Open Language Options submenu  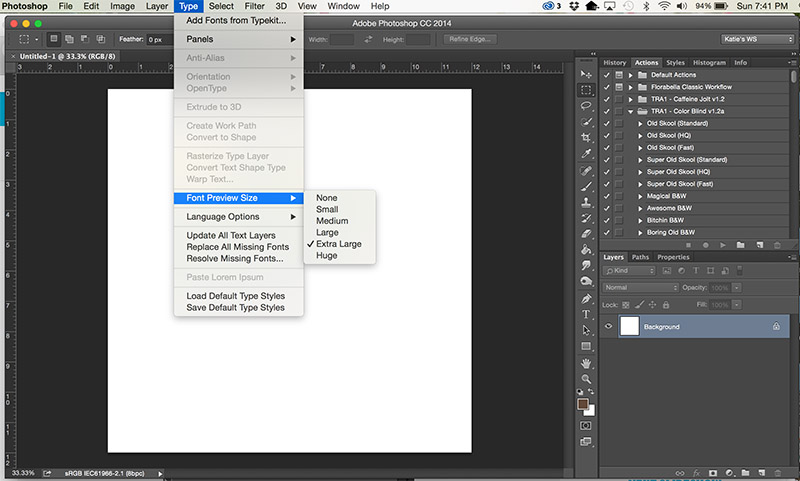point(239,217)
